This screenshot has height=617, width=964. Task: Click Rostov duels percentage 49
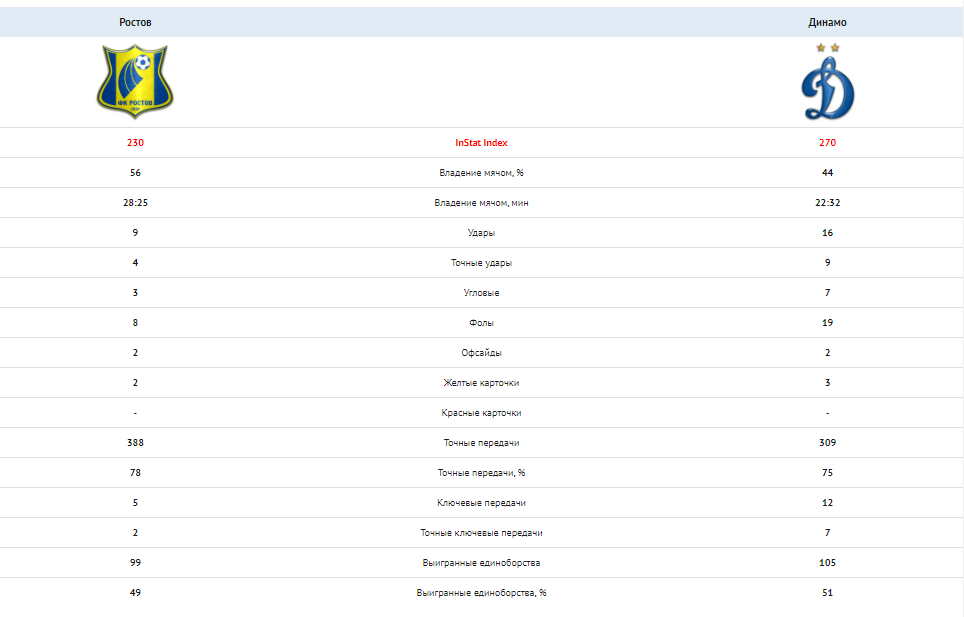tap(135, 594)
